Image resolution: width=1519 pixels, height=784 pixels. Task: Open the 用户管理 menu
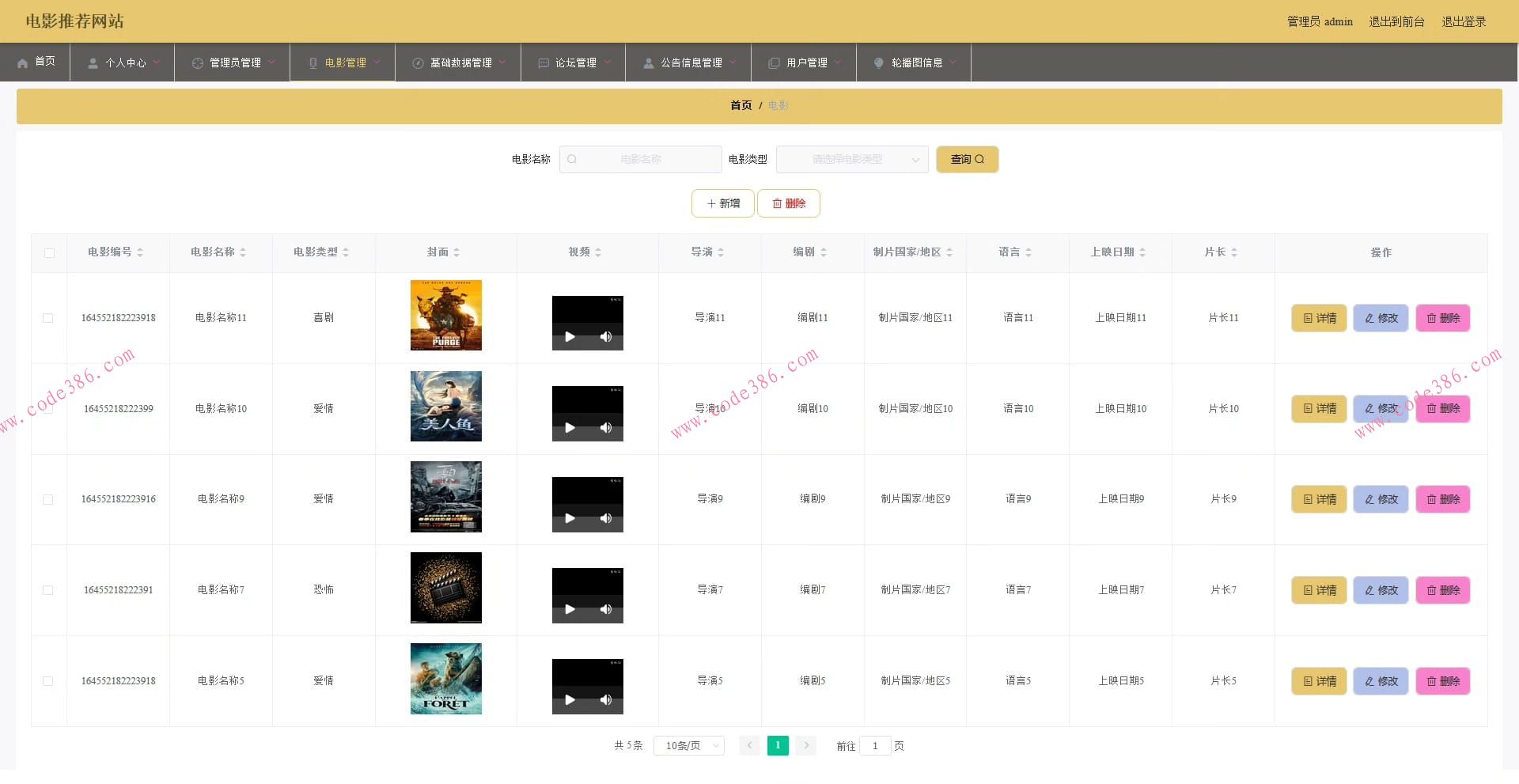pos(805,62)
